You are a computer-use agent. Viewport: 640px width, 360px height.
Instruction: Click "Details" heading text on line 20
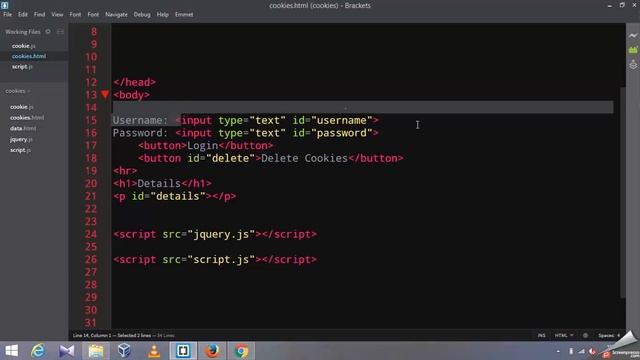(159, 183)
